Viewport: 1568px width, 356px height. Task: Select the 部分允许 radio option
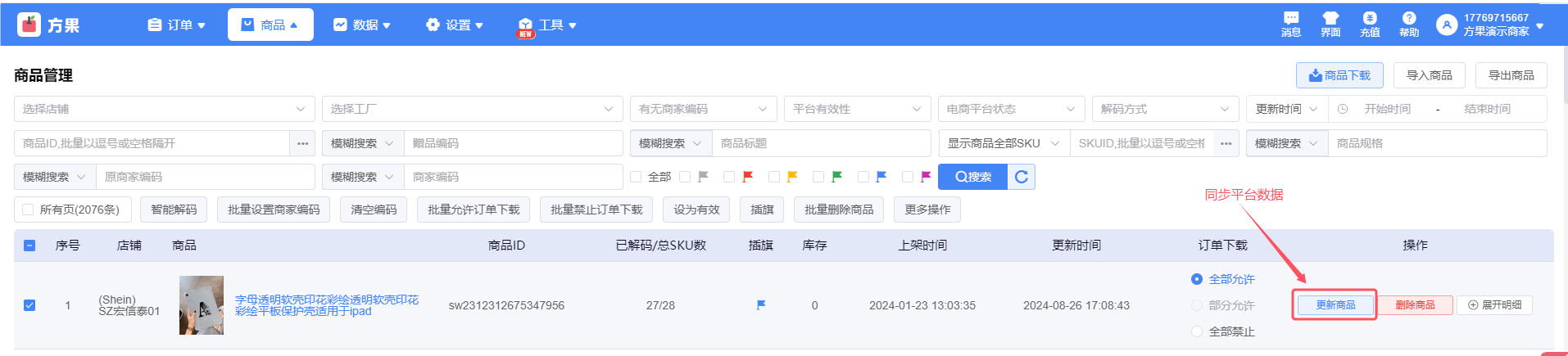click(x=1197, y=305)
